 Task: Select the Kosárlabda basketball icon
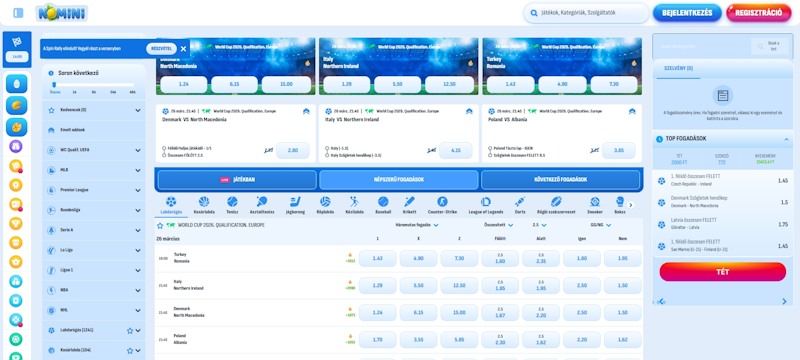click(204, 202)
